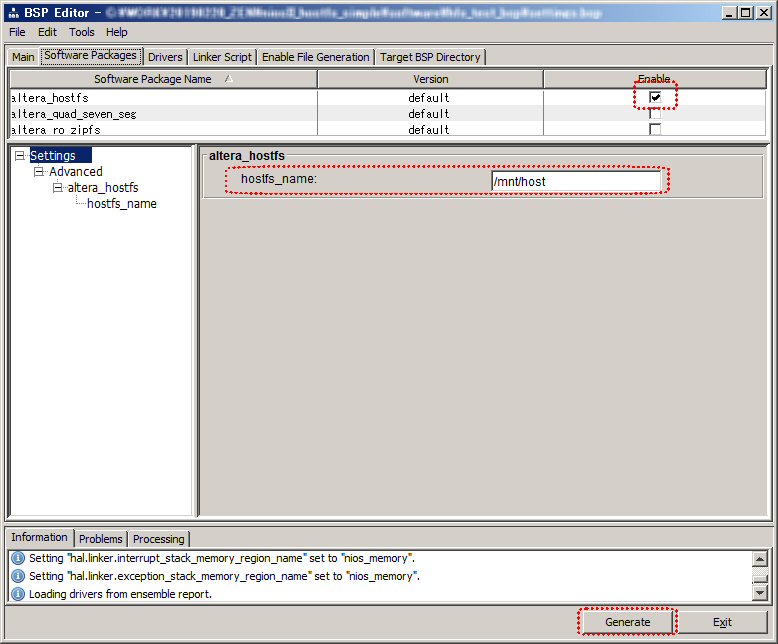Click the Generate button
778x644 pixels.
coord(627,622)
